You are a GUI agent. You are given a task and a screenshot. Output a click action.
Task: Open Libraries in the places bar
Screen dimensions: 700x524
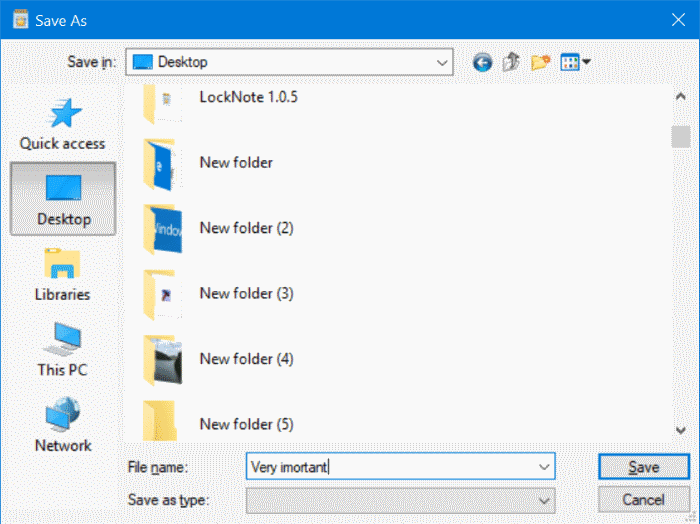62,274
